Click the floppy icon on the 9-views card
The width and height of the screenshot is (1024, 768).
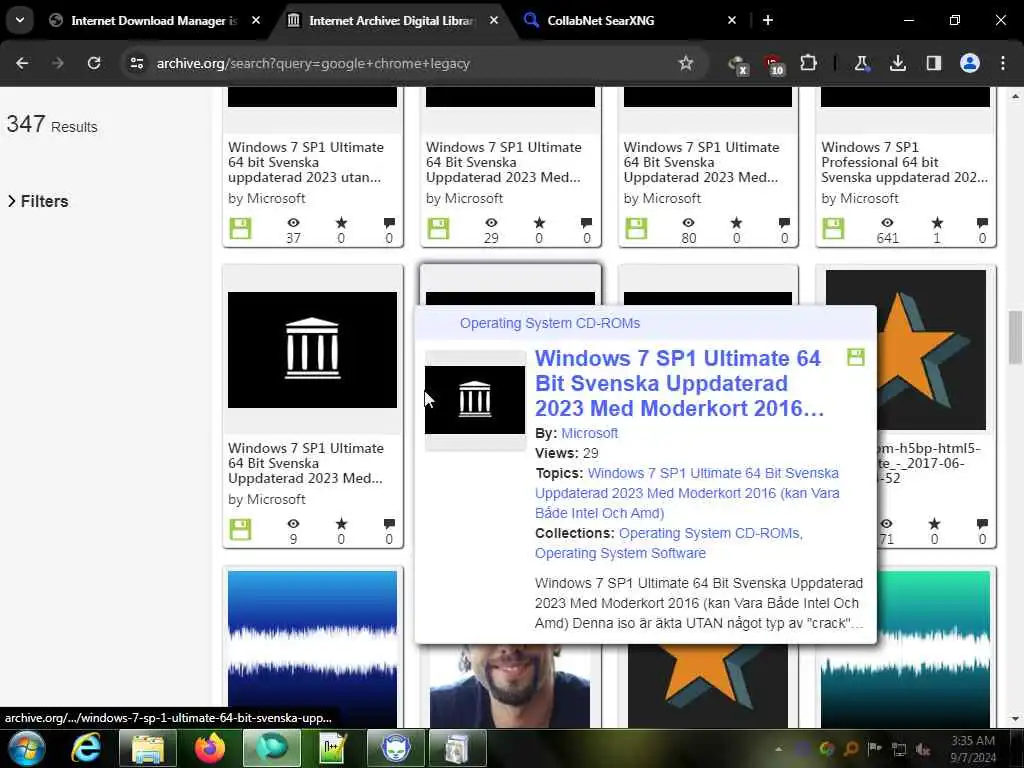[x=240, y=530]
